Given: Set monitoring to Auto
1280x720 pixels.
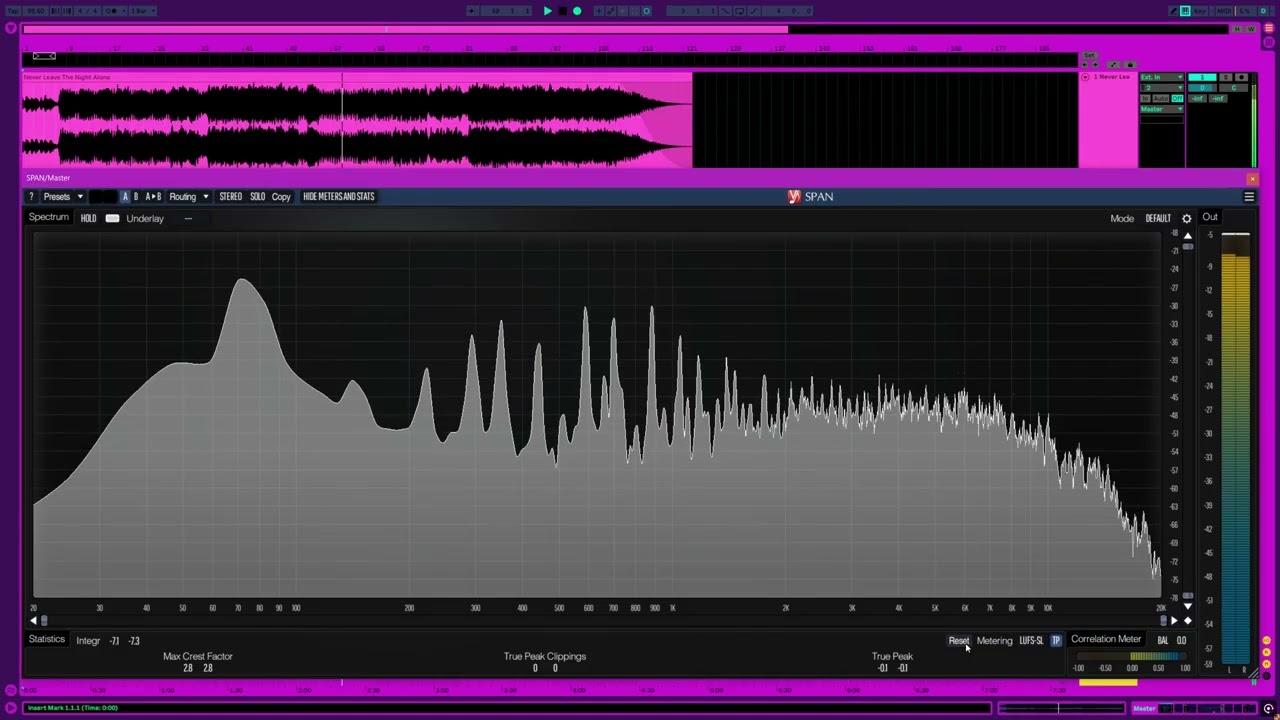Looking at the screenshot, I should [1161, 98].
